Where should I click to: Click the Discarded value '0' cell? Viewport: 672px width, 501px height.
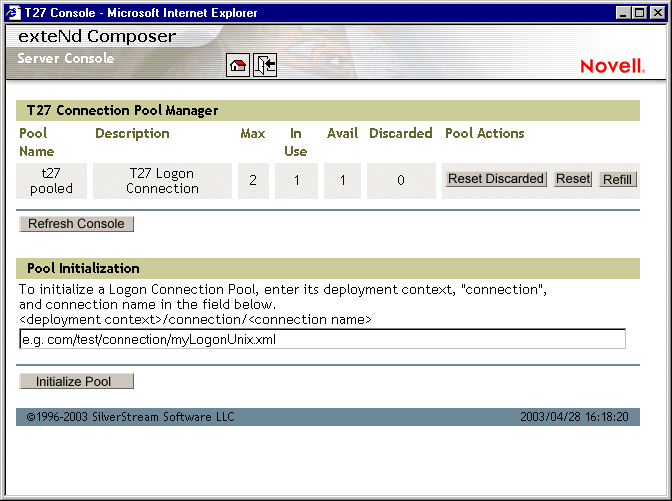(x=401, y=181)
